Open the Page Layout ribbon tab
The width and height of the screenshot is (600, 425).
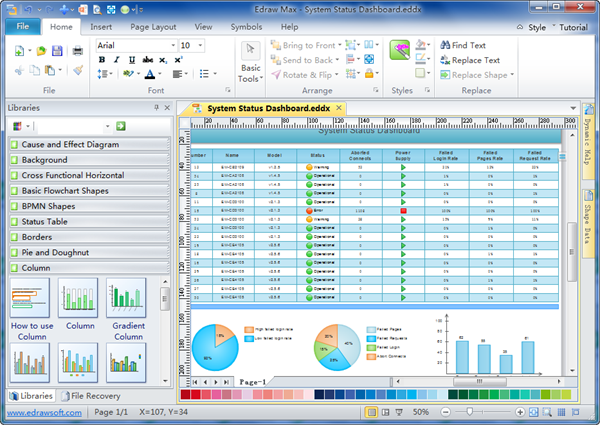click(153, 26)
